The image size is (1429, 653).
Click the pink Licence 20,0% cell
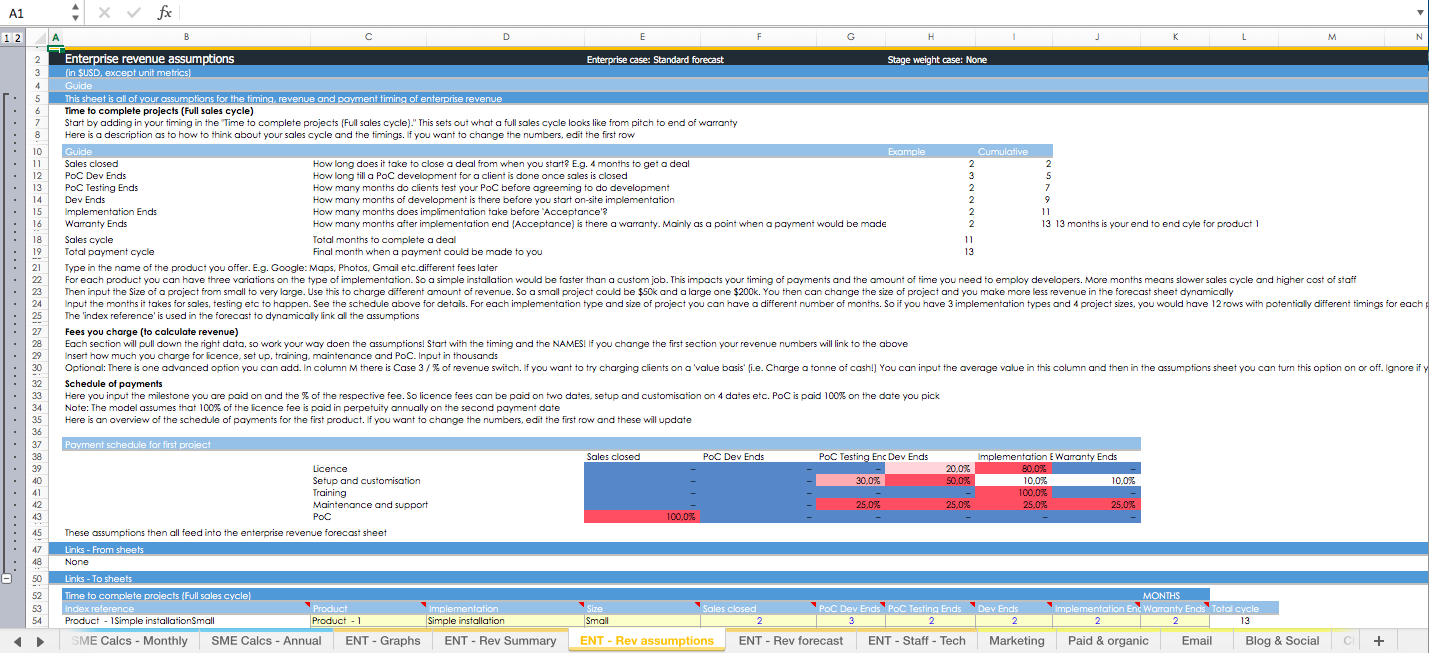[x=930, y=468]
